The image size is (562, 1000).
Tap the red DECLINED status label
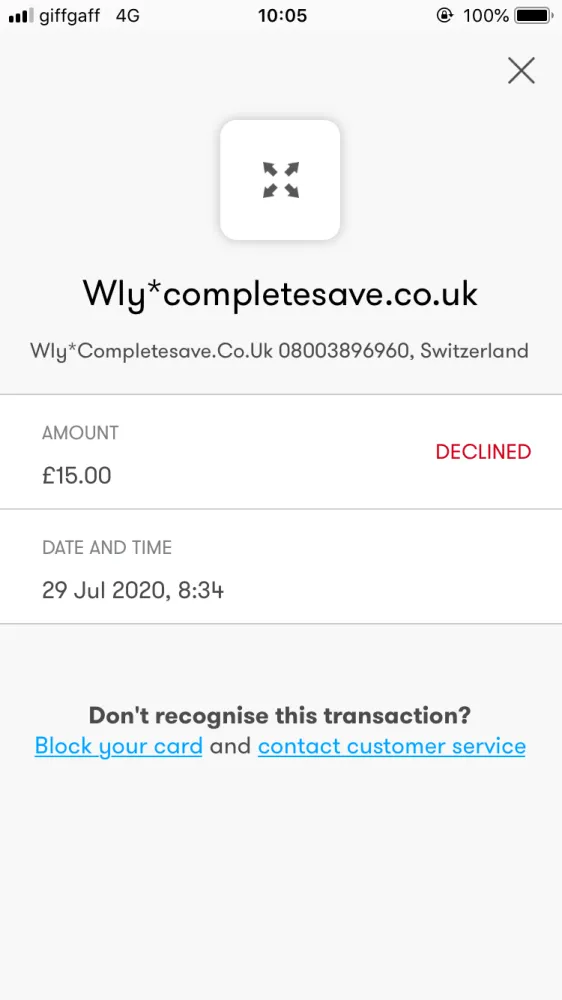pos(483,452)
